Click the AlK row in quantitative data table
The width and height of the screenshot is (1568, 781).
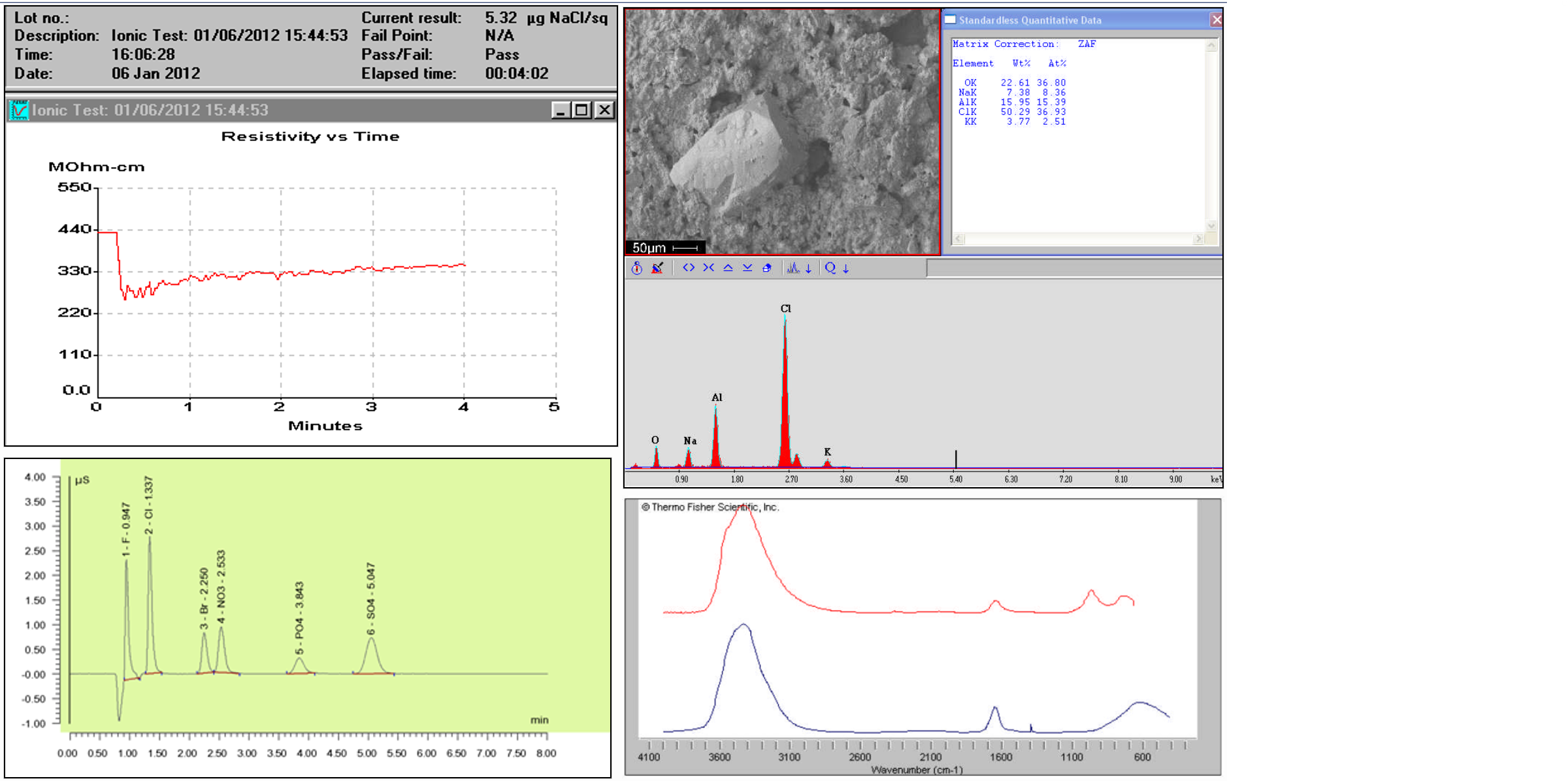pos(1011,102)
